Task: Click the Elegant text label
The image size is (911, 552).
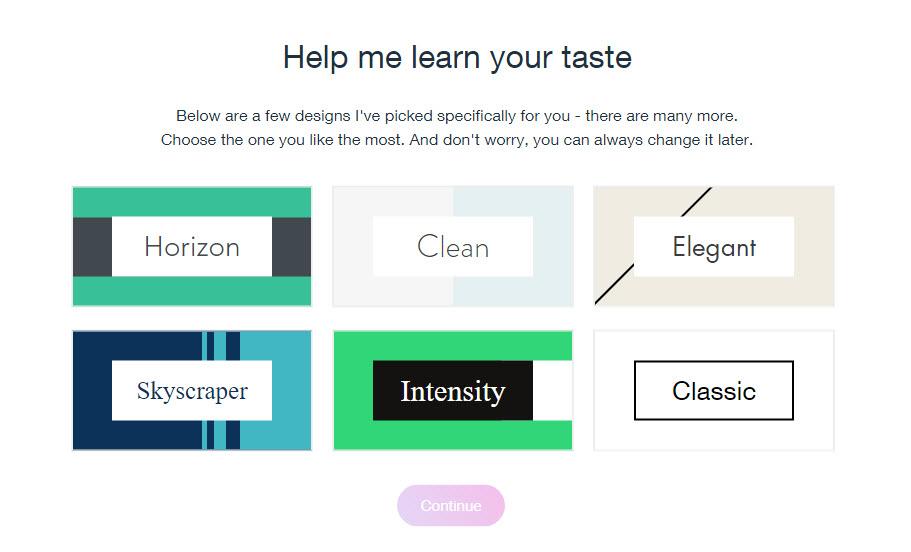Action: (714, 247)
